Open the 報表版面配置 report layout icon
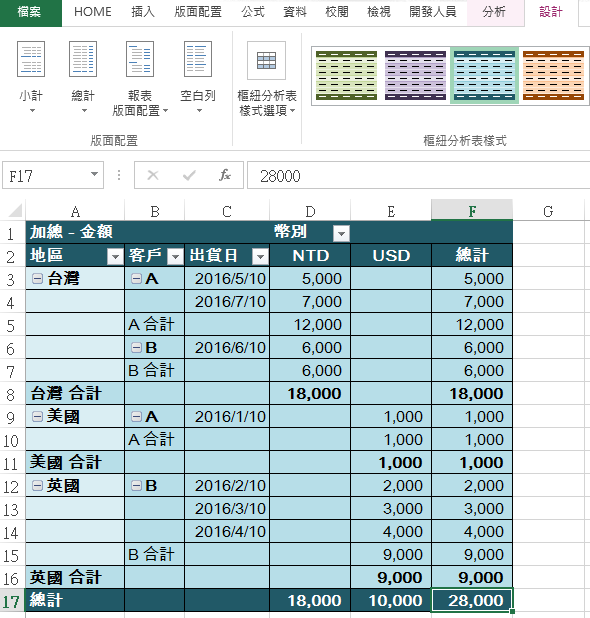 [140, 59]
